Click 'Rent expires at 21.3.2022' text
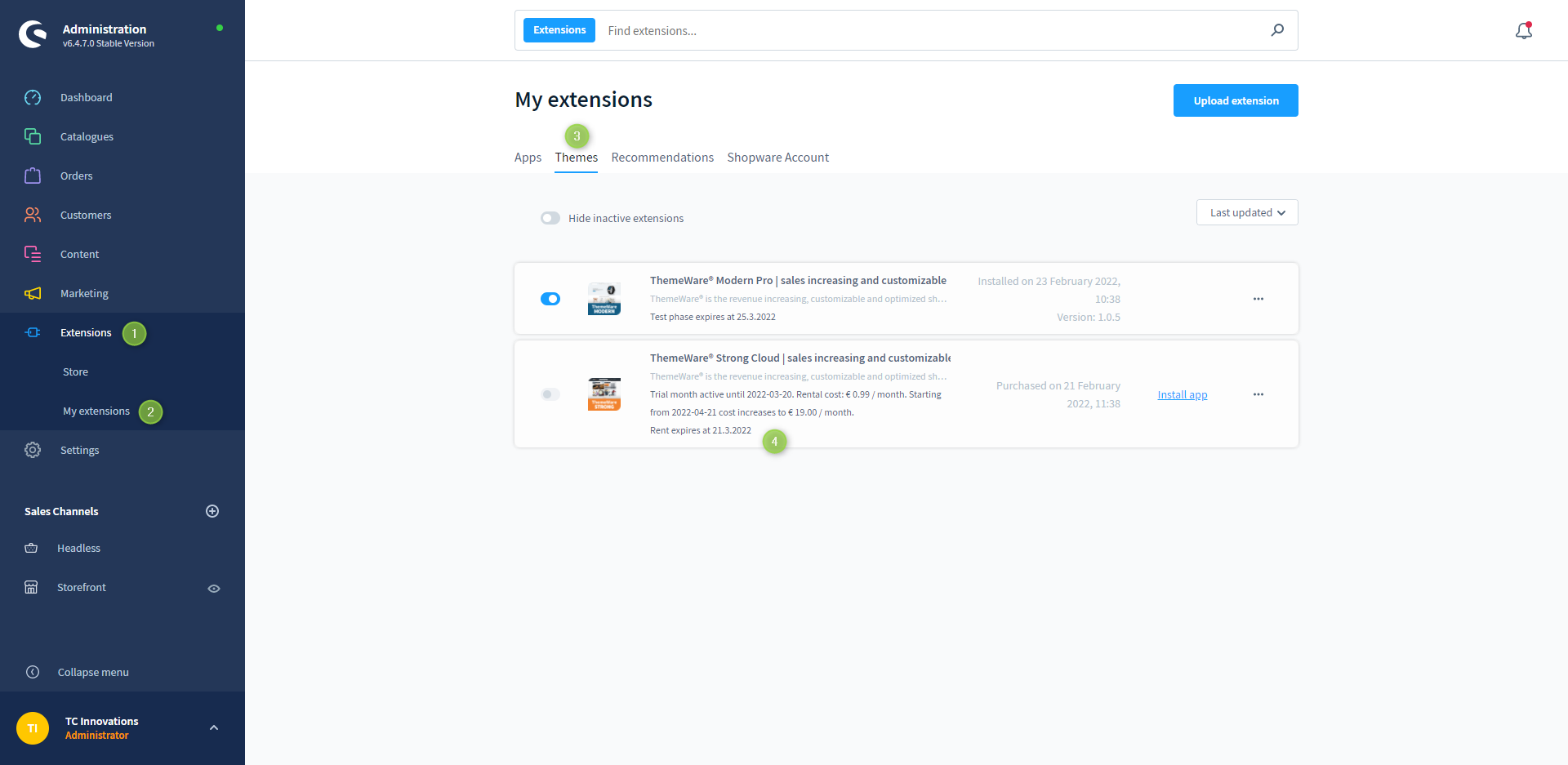 701,430
